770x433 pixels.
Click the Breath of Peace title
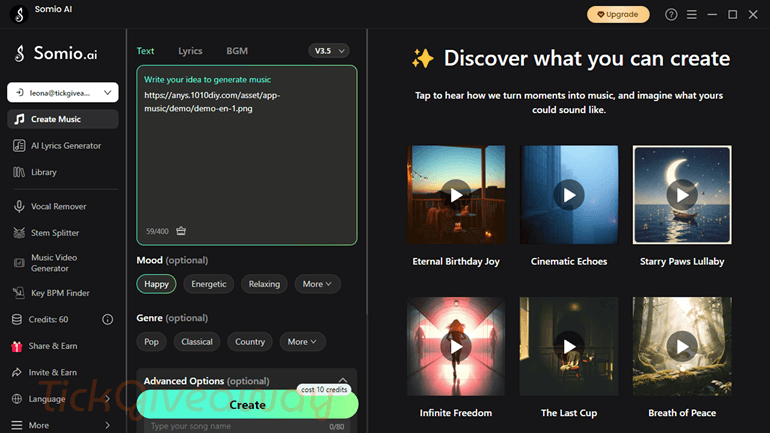pyautogui.click(x=682, y=413)
